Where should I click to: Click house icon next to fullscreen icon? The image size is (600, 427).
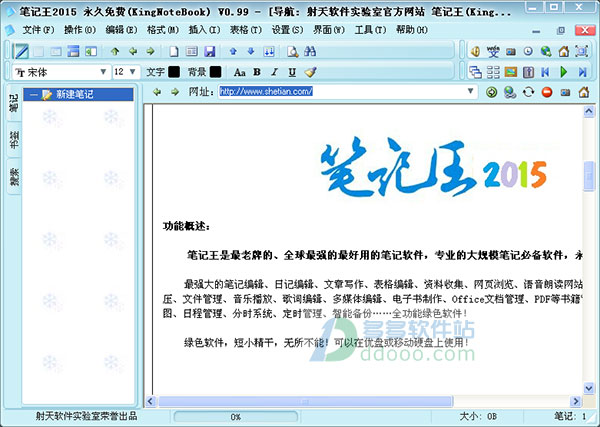pos(564,51)
